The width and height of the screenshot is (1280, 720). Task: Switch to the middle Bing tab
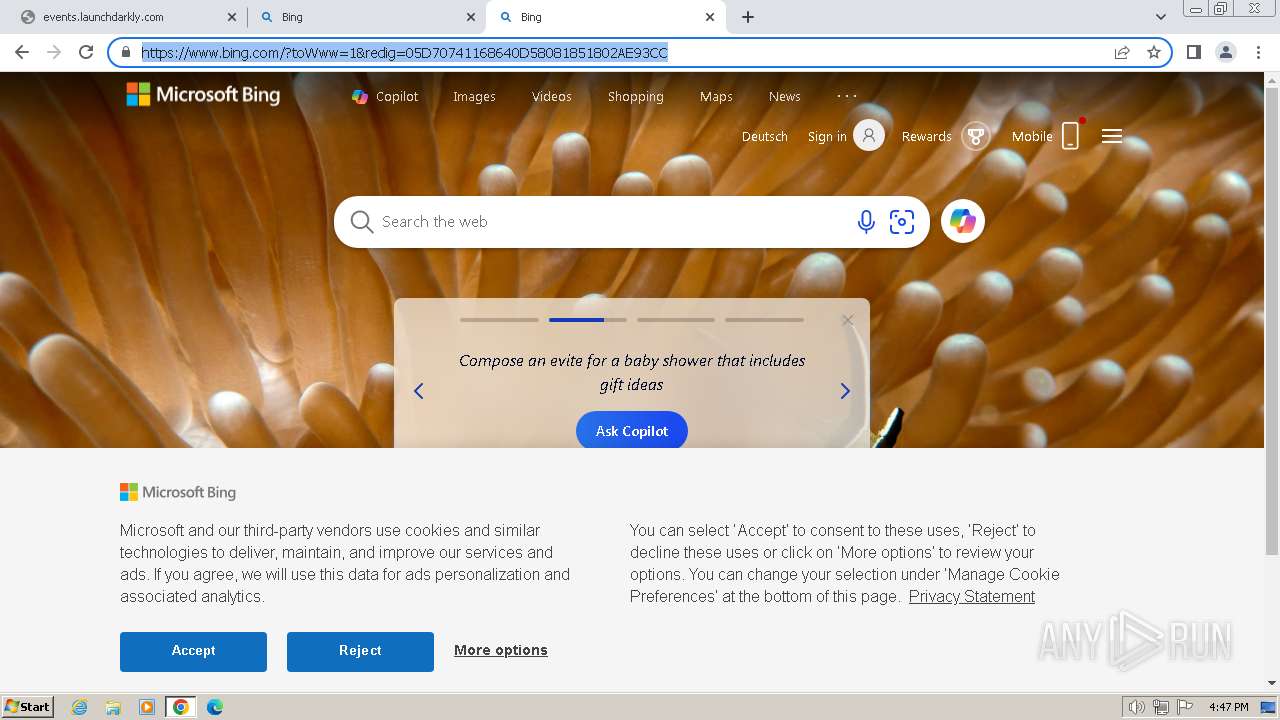click(x=366, y=17)
